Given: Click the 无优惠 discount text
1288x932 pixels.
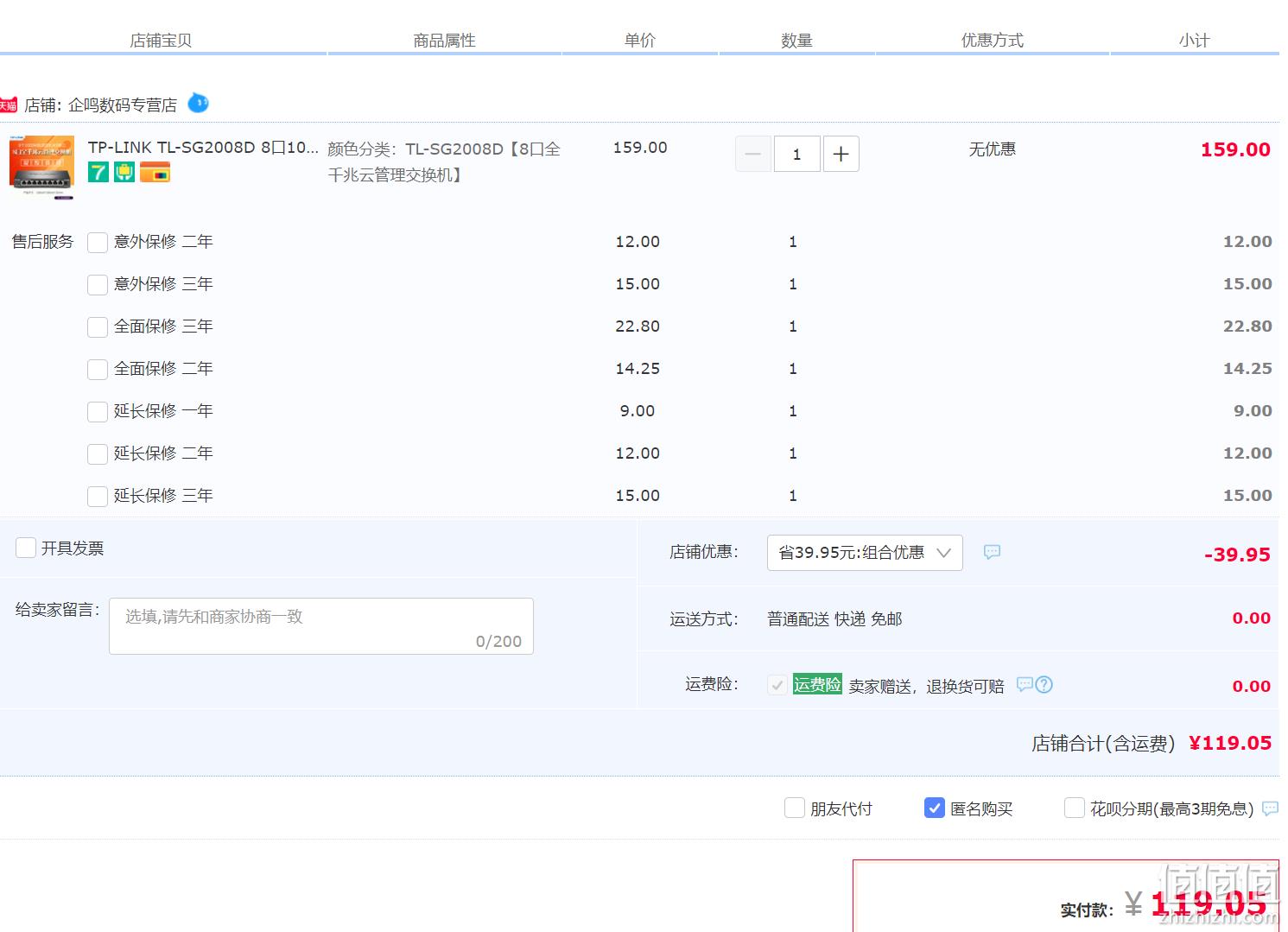Looking at the screenshot, I should click(993, 149).
